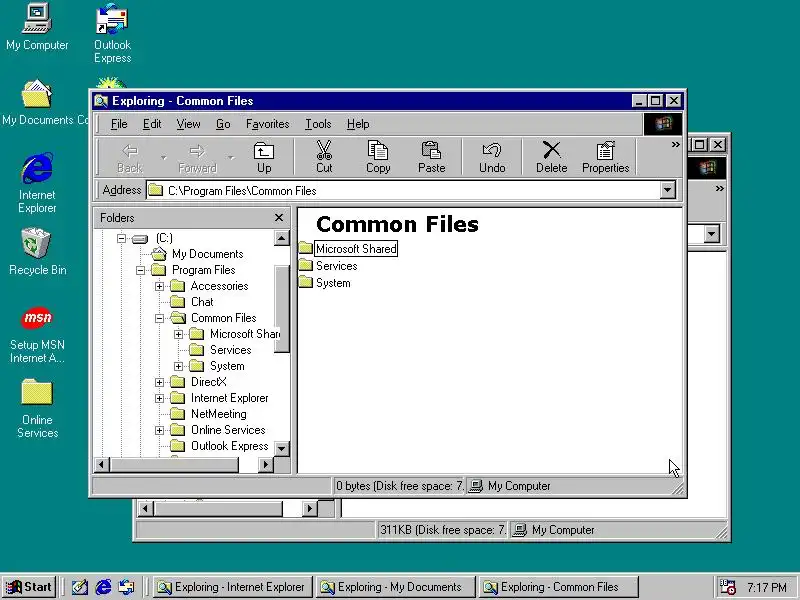Show more toolbar buttons via chevron in Common Files window
Screen dimensions: 800x600
[x=675, y=145]
